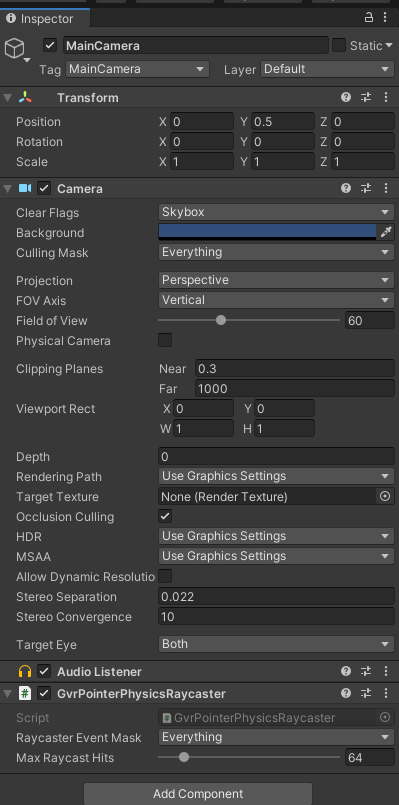Click the Field of View slider
This screenshot has height=805, width=399.
(249, 320)
